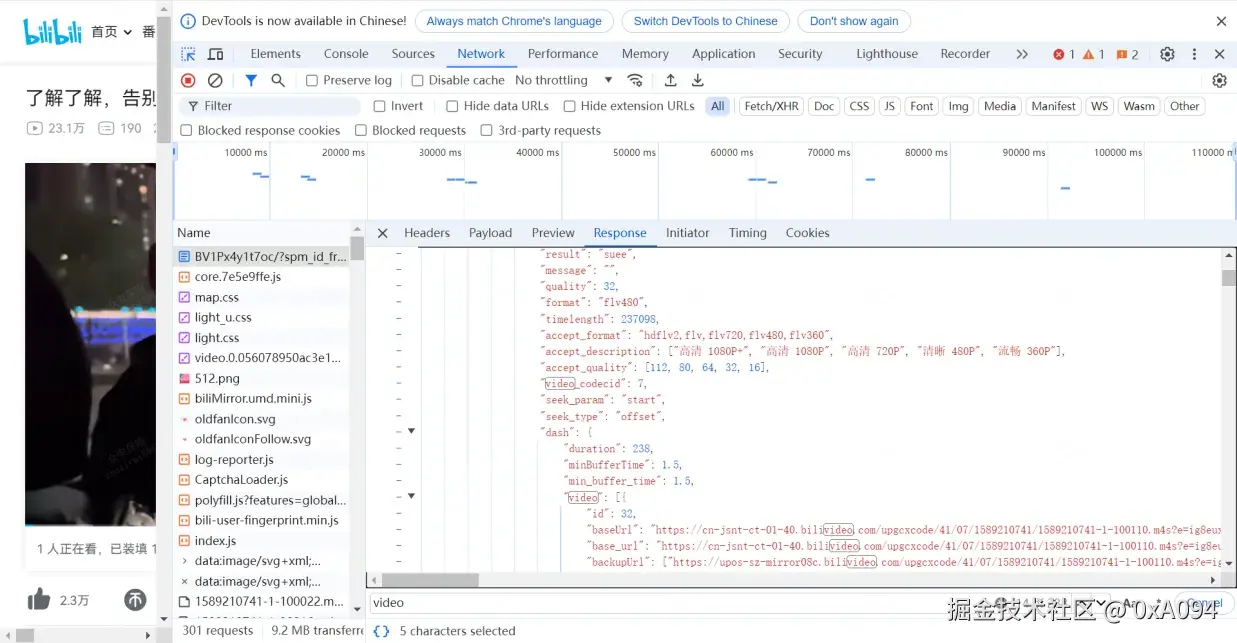The height and width of the screenshot is (643, 1237).
Task: Show more DevTools tabs chevron
Action: point(1022,54)
